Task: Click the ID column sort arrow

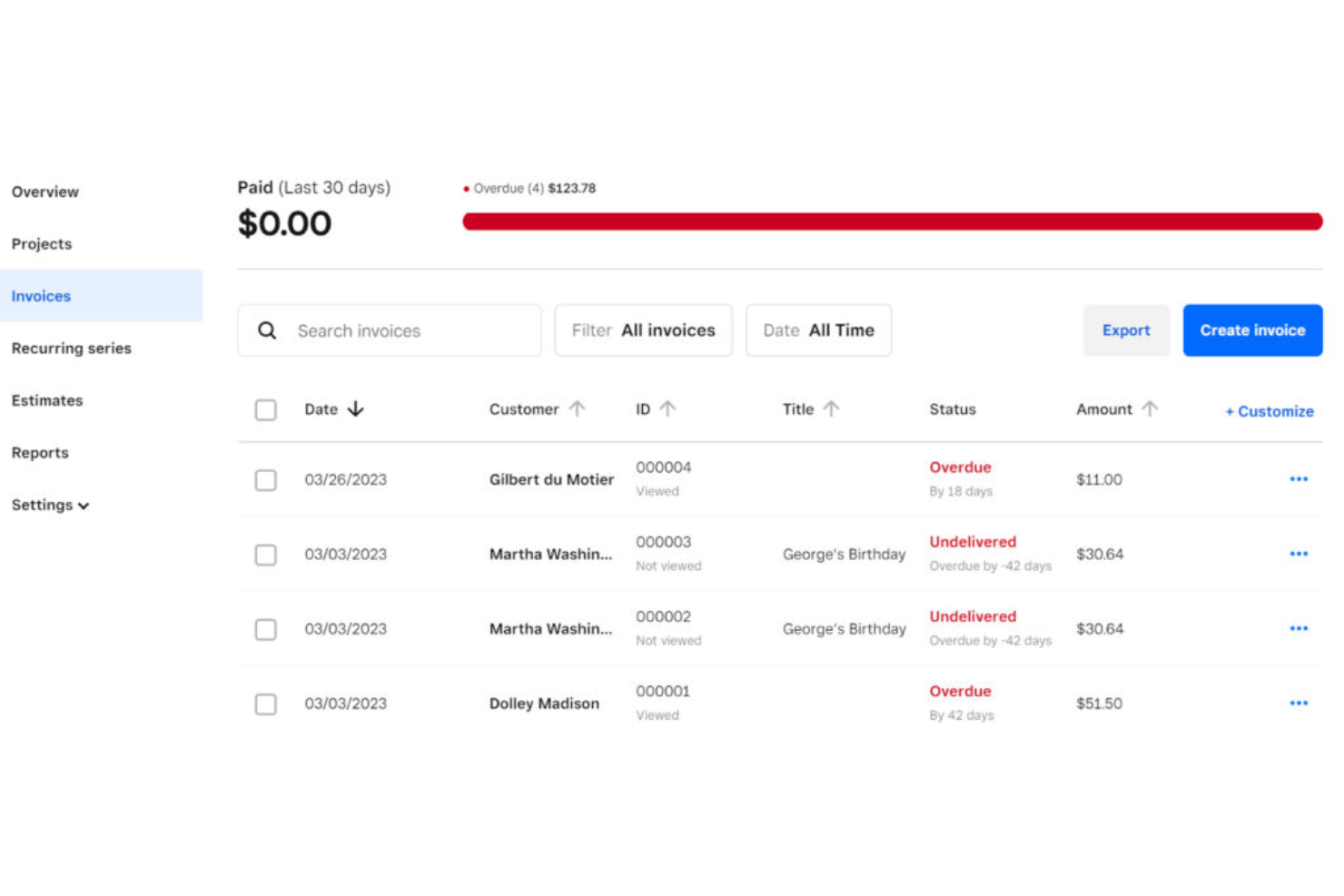Action: coord(668,409)
